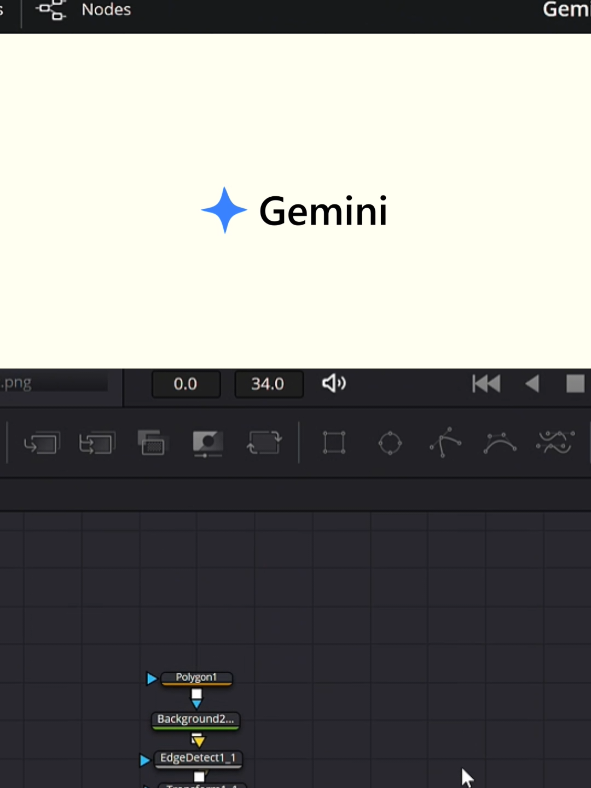The image size is (591, 788).
Task: Mute audio using the speaker icon
Action: [334, 384]
